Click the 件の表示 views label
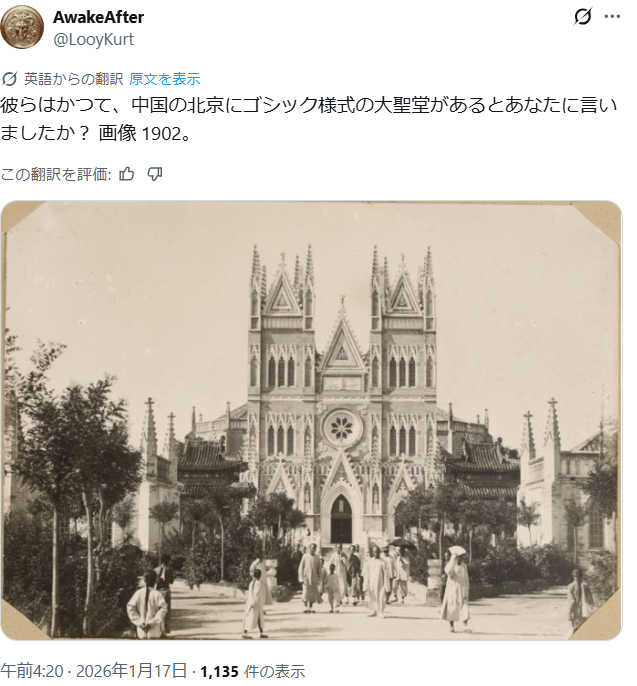This screenshot has width=637, height=686. 274,672
